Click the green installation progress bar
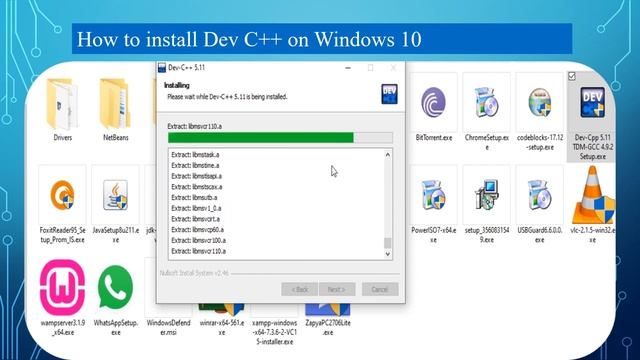This screenshot has height=360, width=640. pyautogui.click(x=280, y=138)
